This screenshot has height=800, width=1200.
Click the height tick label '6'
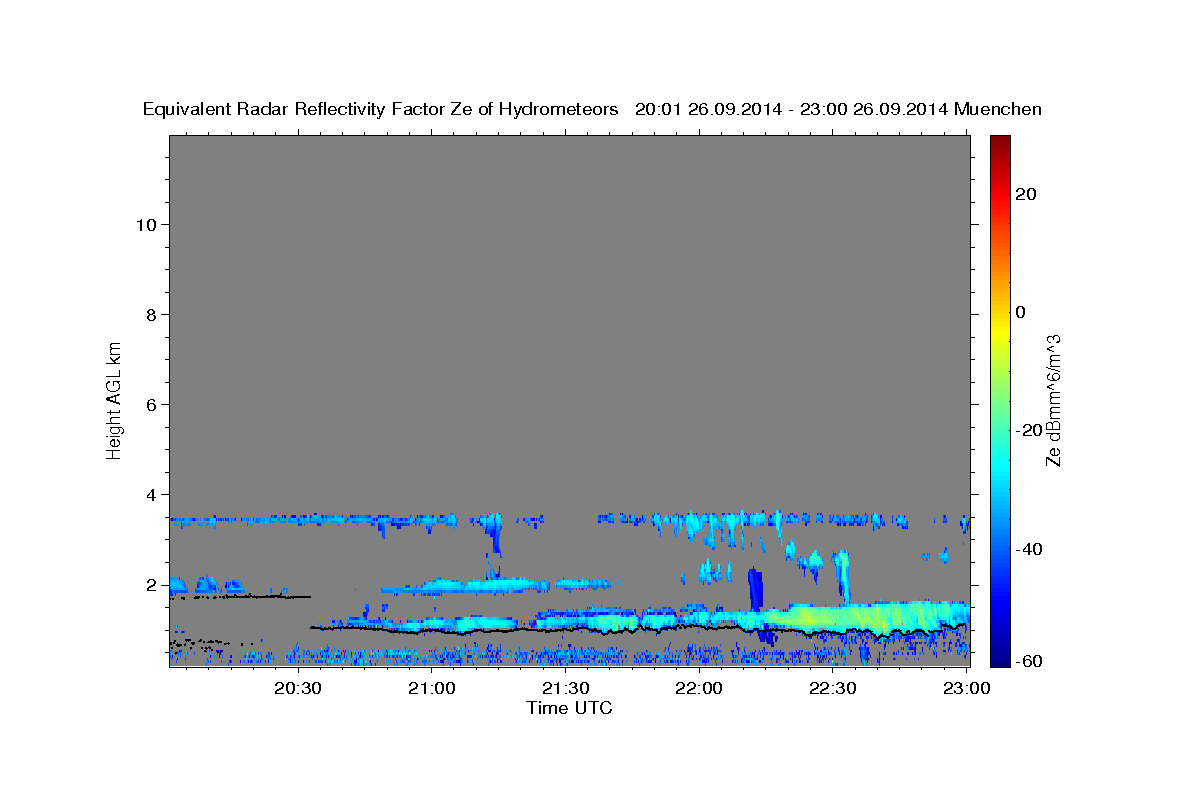pyautogui.click(x=151, y=404)
